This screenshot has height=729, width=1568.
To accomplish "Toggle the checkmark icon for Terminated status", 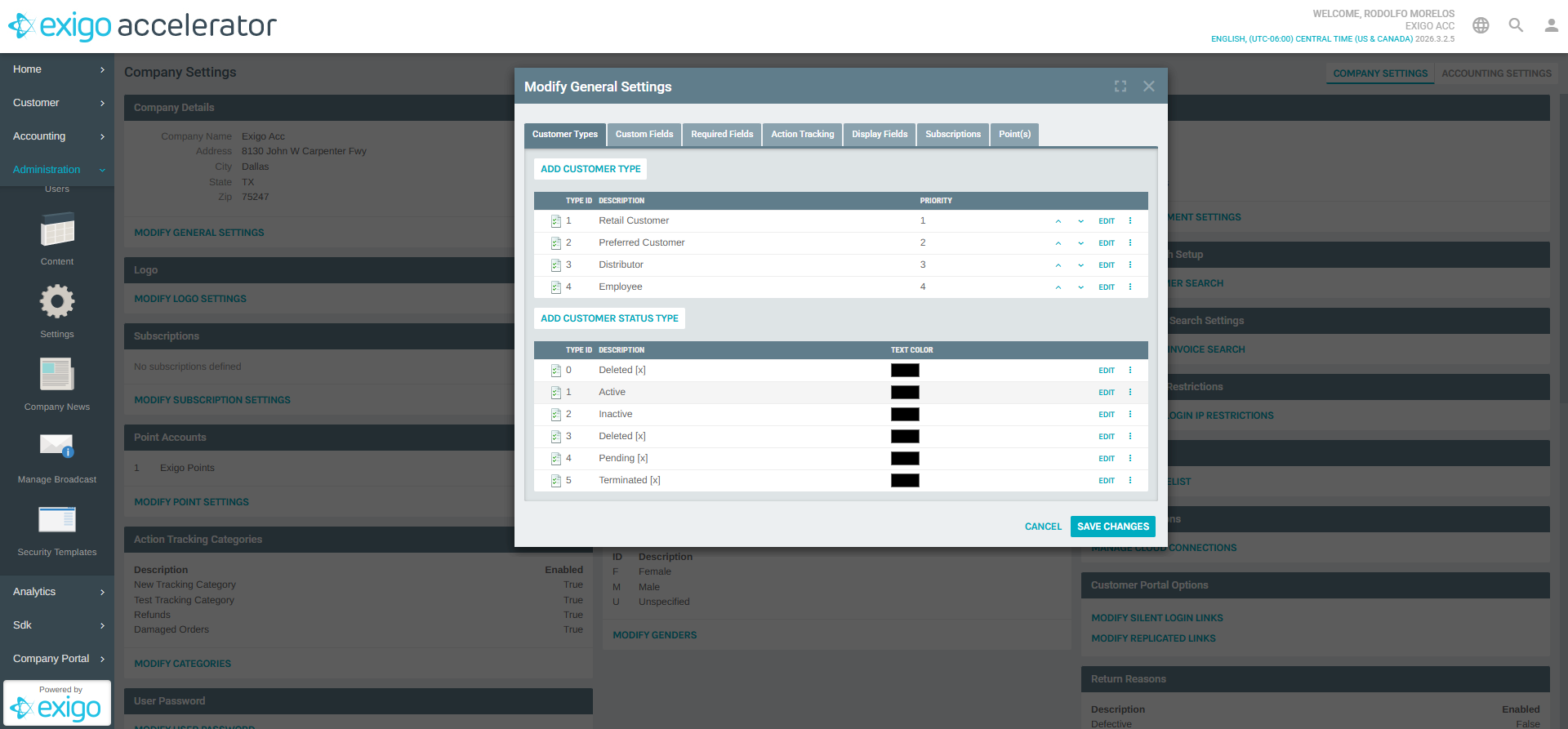I will (x=556, y=481).
